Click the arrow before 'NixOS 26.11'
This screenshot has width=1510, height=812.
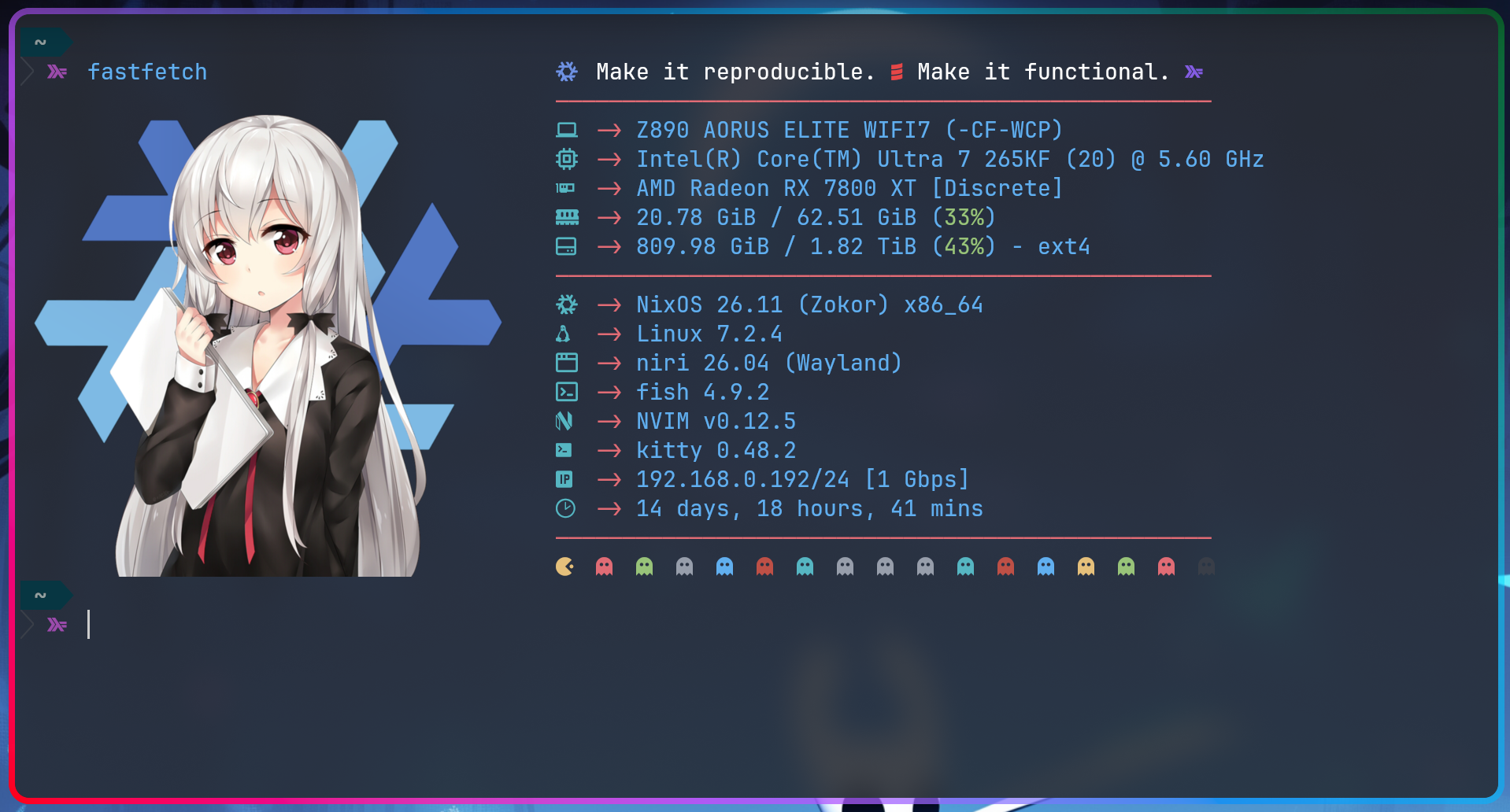(609, 304)
